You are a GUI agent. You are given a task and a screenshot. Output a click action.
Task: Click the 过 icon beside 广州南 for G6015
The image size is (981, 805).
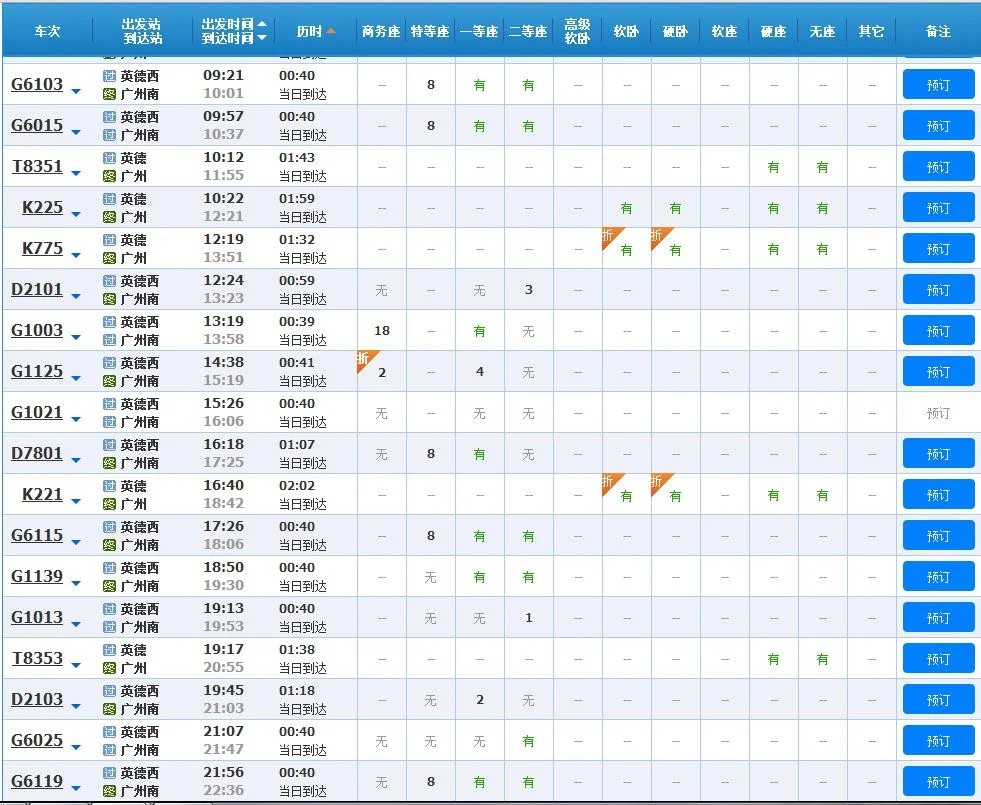[108, 135]
